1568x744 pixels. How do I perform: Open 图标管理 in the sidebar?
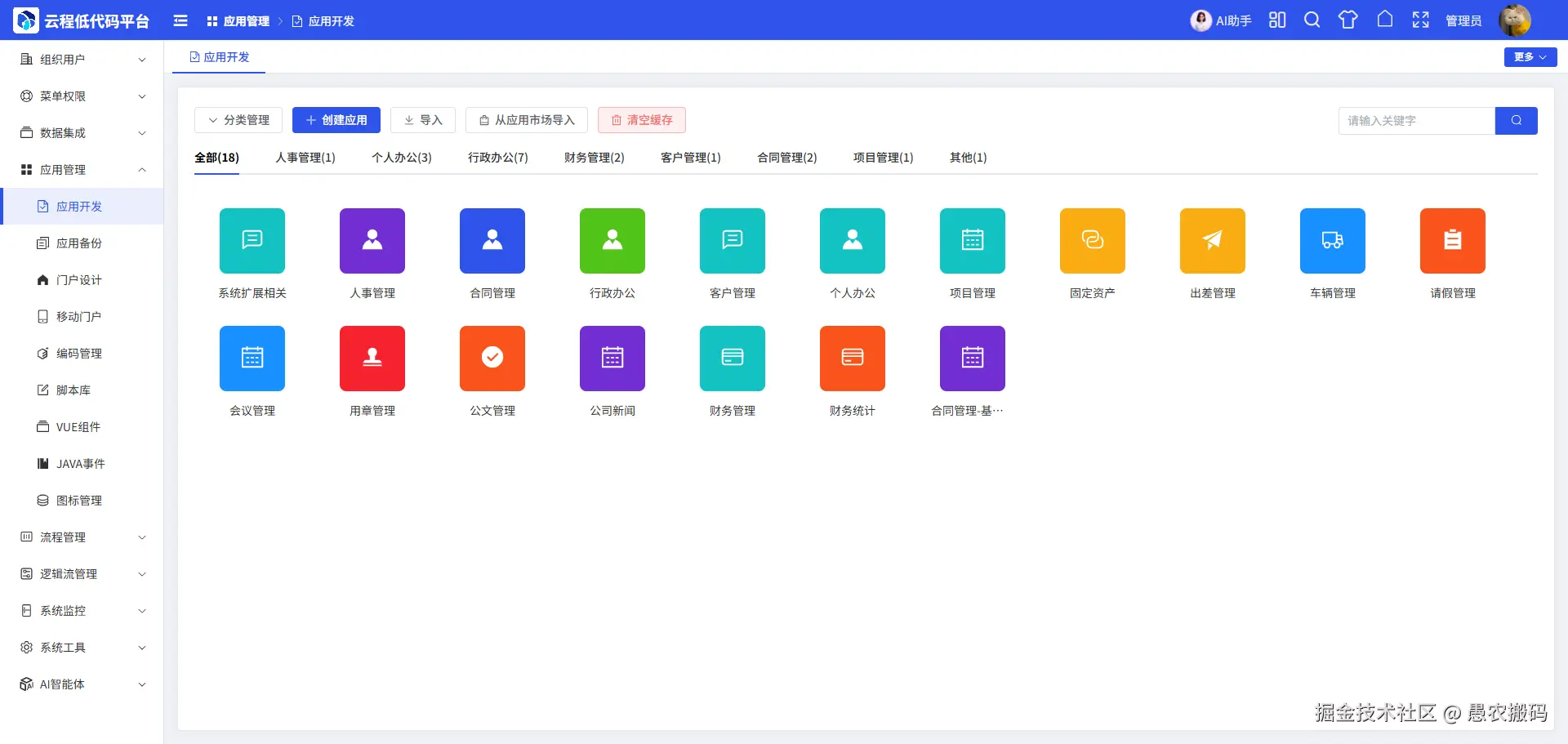point(82,501)
